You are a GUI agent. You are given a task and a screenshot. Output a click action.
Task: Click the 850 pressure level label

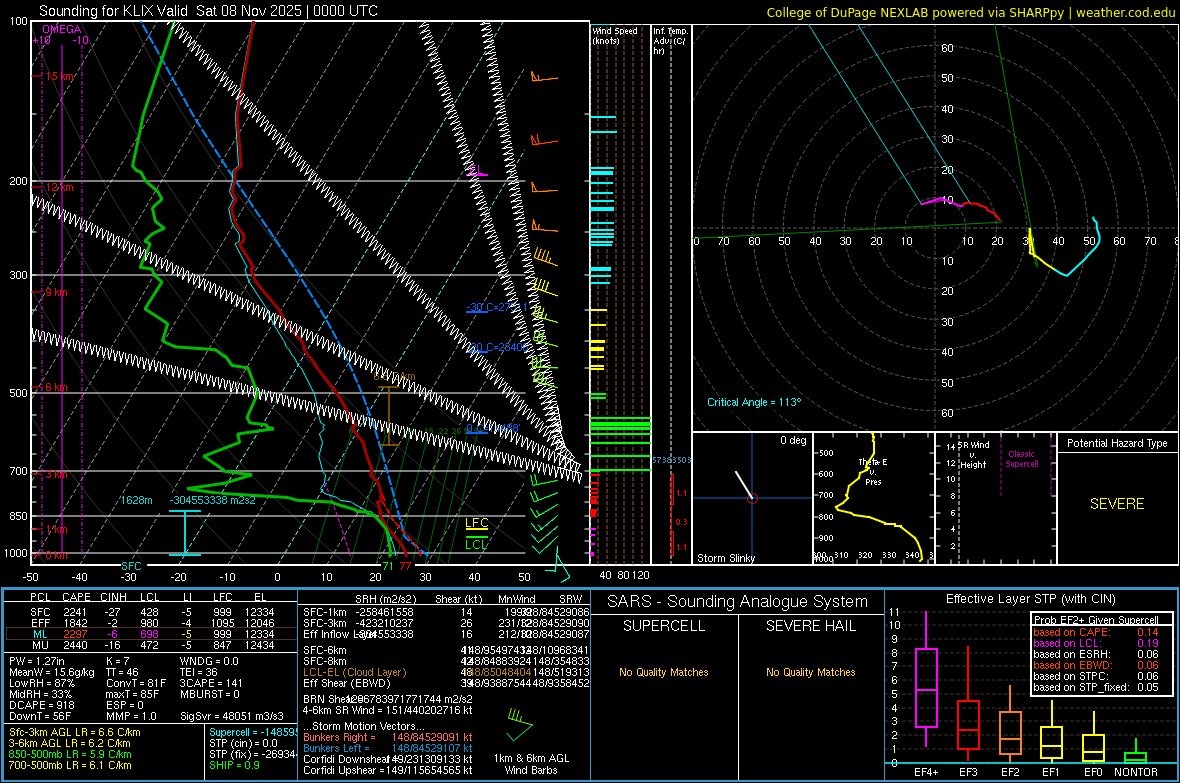pos(18,516)
